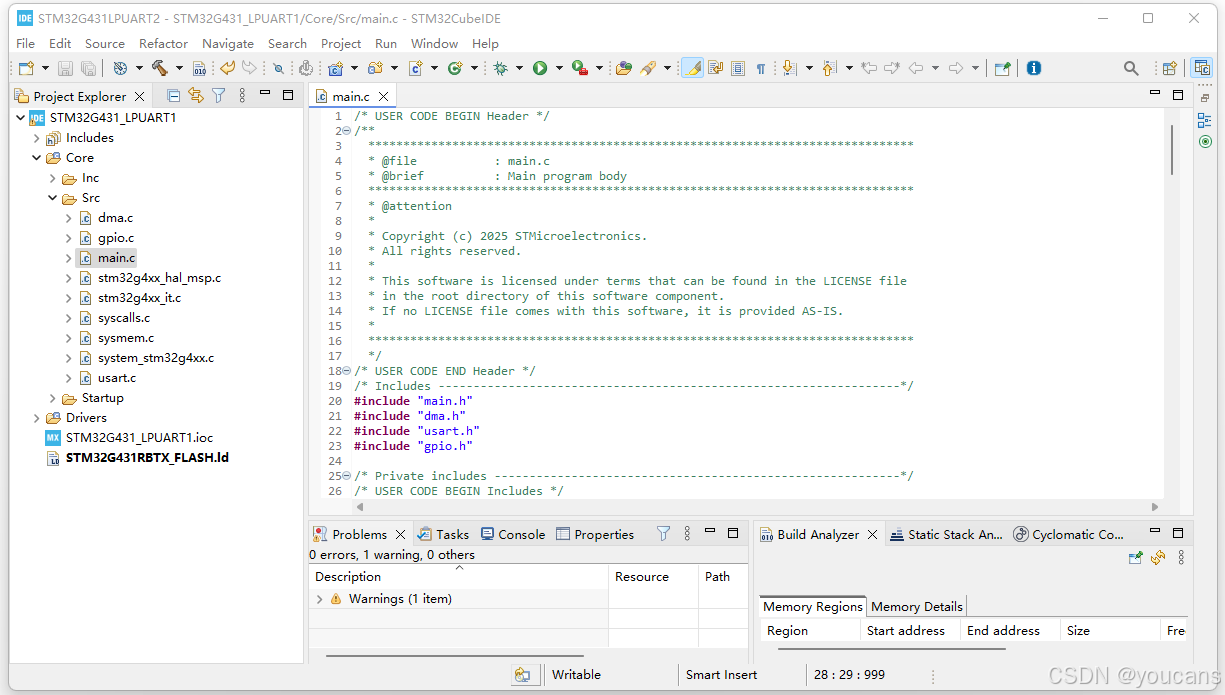Collapse STM32G431_LPUART1 project node
The height and width of the screenshot is (695, 1225).
click(21, 118)
